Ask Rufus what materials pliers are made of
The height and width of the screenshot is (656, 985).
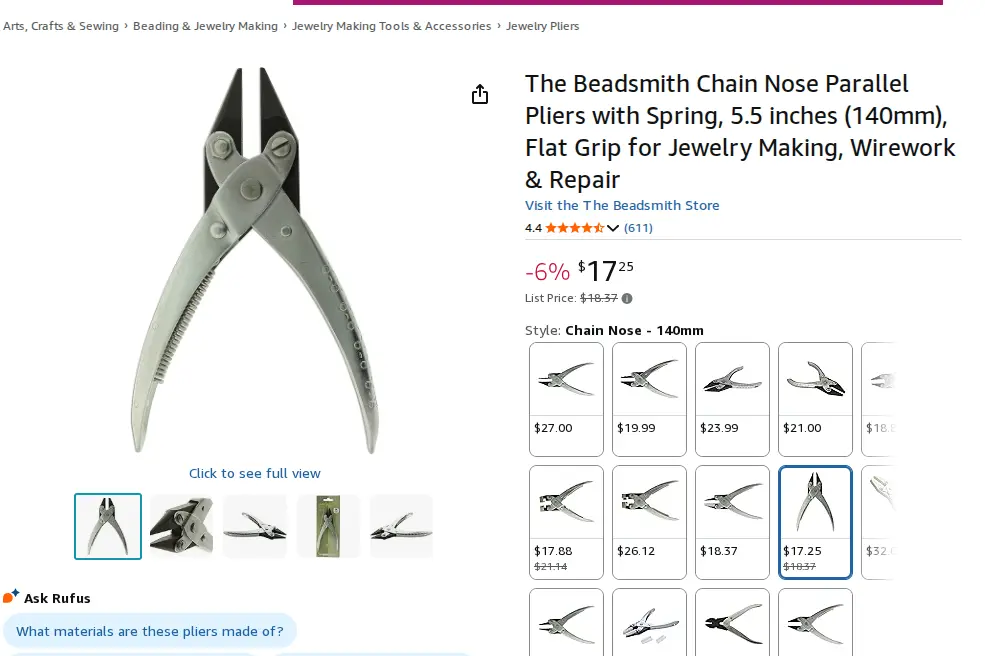pyautogui.click(x=150, y=631)
